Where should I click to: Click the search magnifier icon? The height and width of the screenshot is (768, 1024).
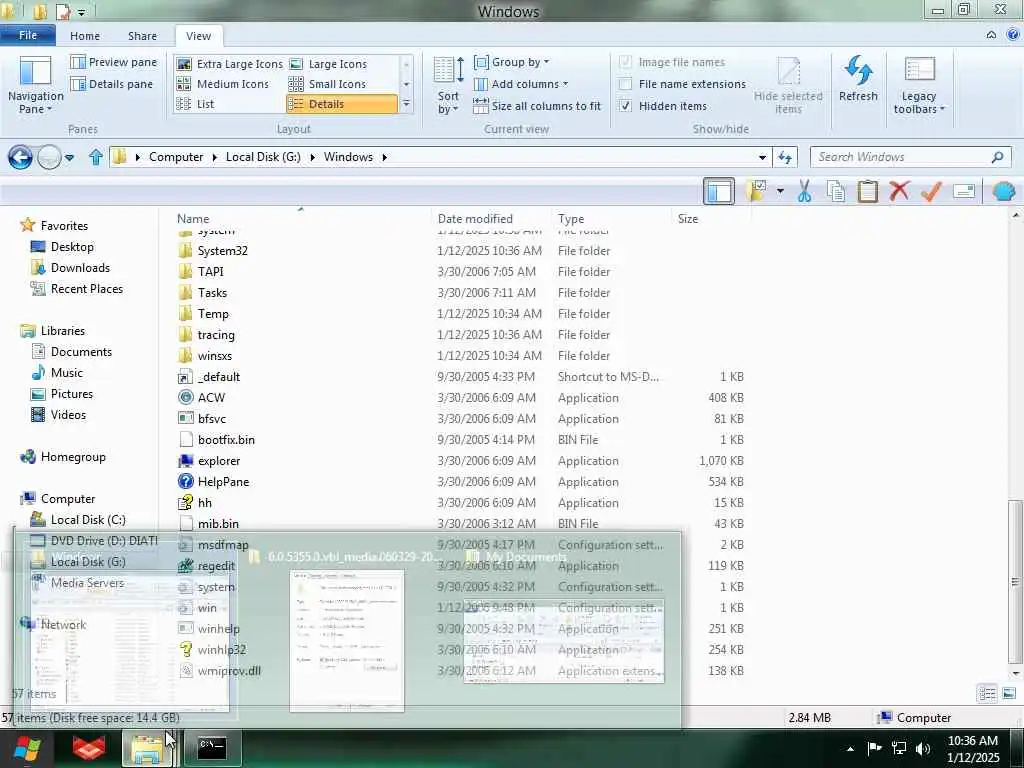point(997,157)
